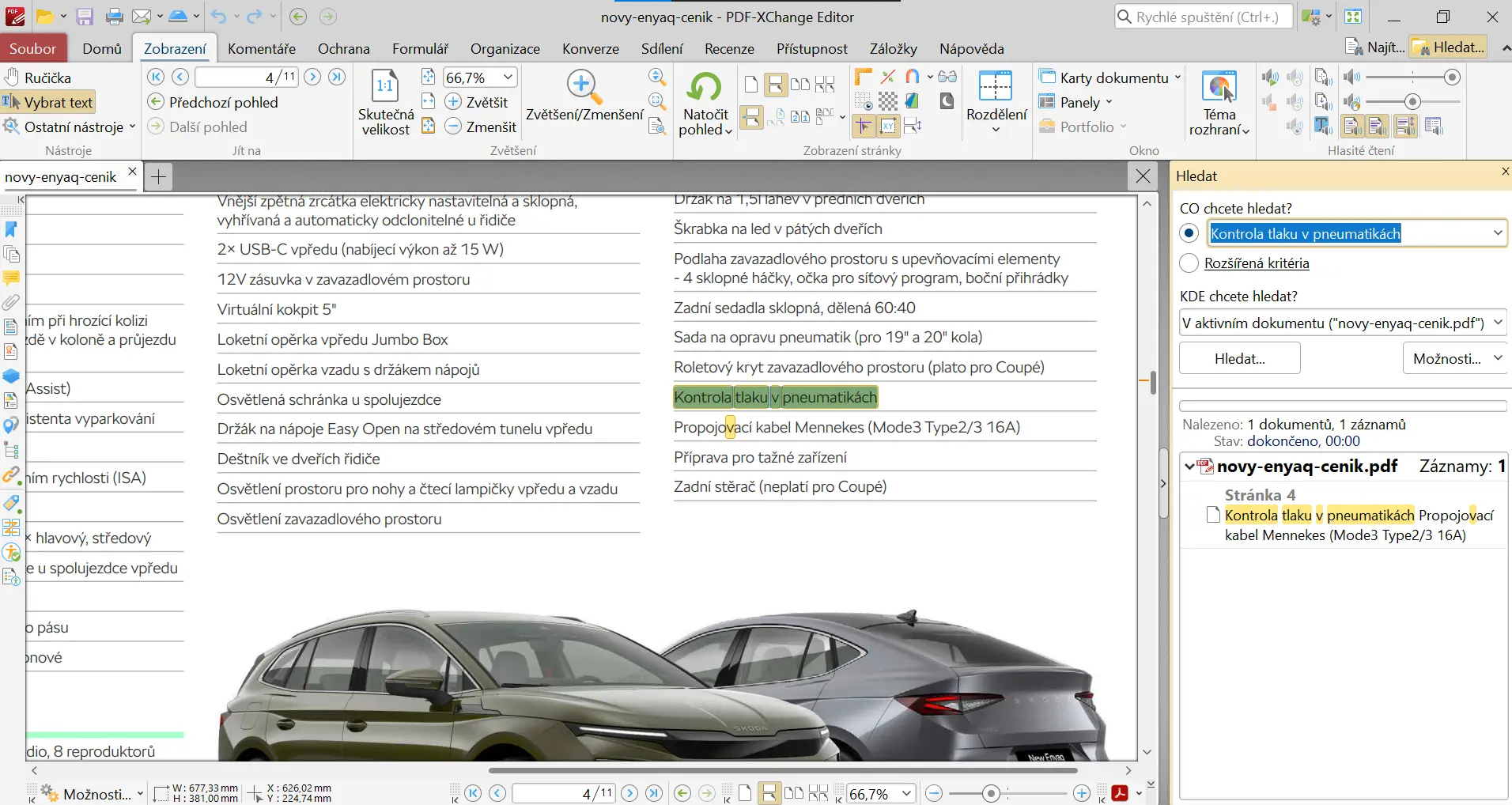Switch to Nápověda ribbon tab
Screen dimensions: 1512x805
point(972,48)
